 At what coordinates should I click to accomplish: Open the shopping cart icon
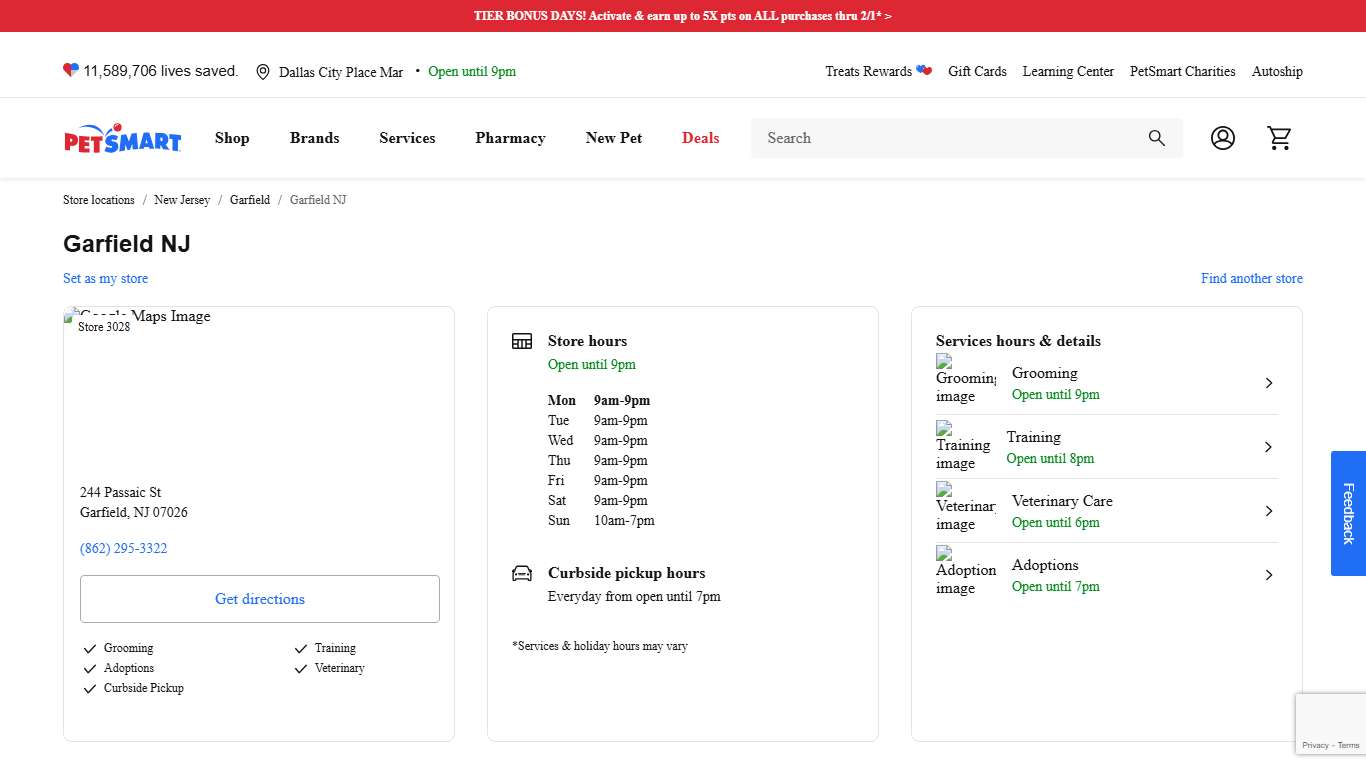(1279, 138)
